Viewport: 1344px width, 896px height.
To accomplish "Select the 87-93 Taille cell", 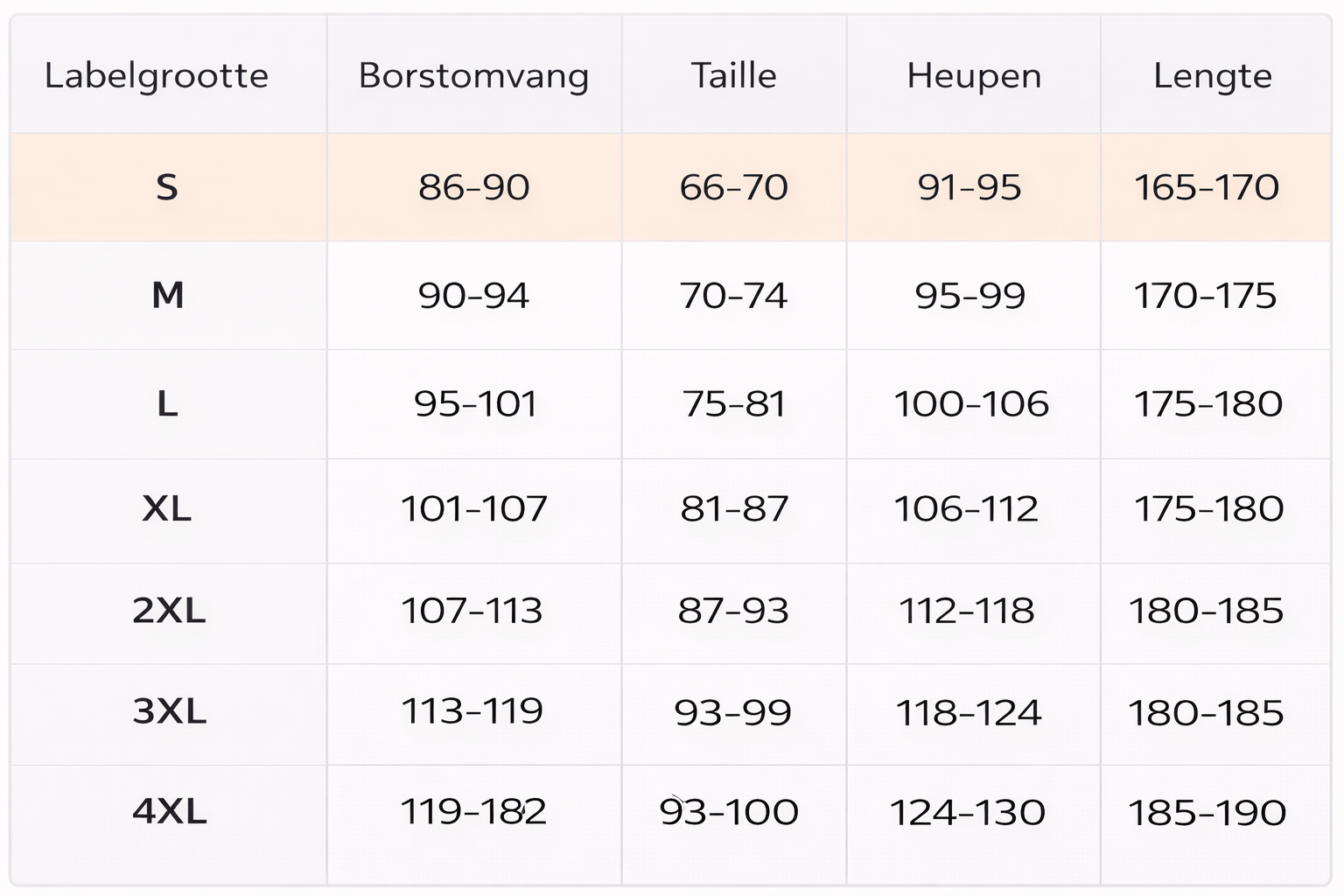I will [x=733, y=611].
